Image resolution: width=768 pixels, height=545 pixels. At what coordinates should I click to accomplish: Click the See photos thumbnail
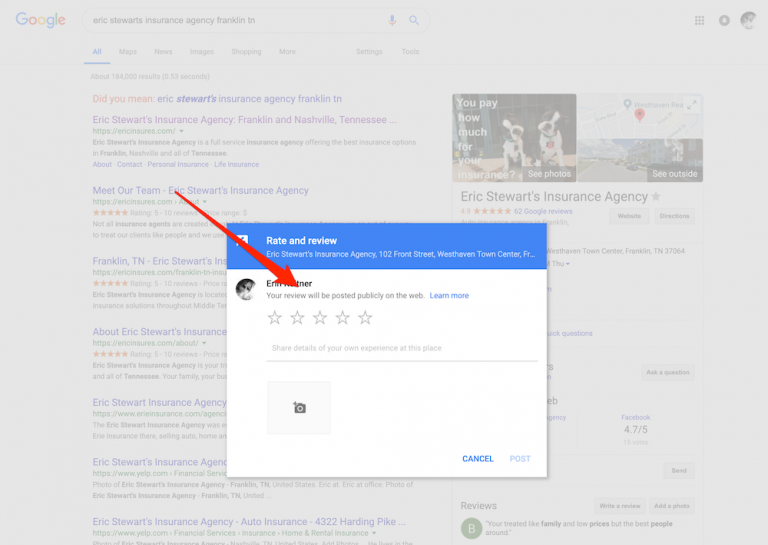pos(514,138)
